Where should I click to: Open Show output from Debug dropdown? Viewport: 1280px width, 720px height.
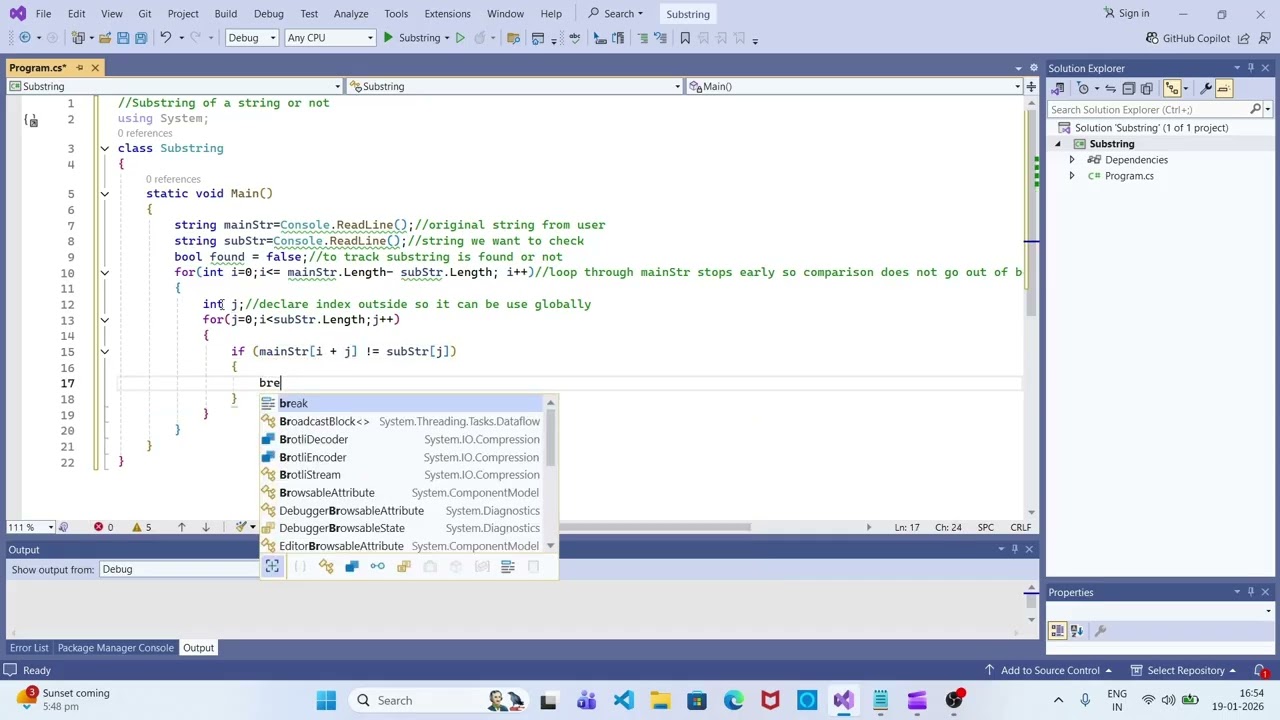coord(178,570)
